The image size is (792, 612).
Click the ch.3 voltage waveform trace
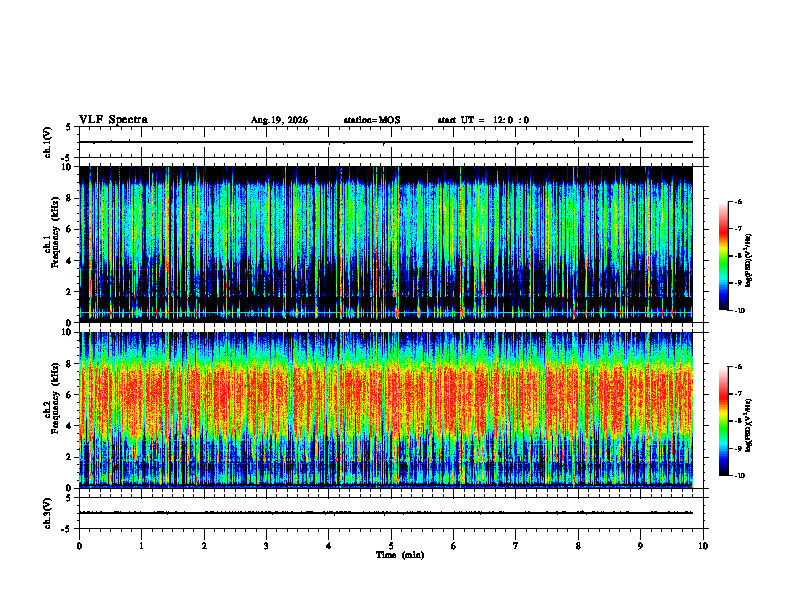click(386, 513)
